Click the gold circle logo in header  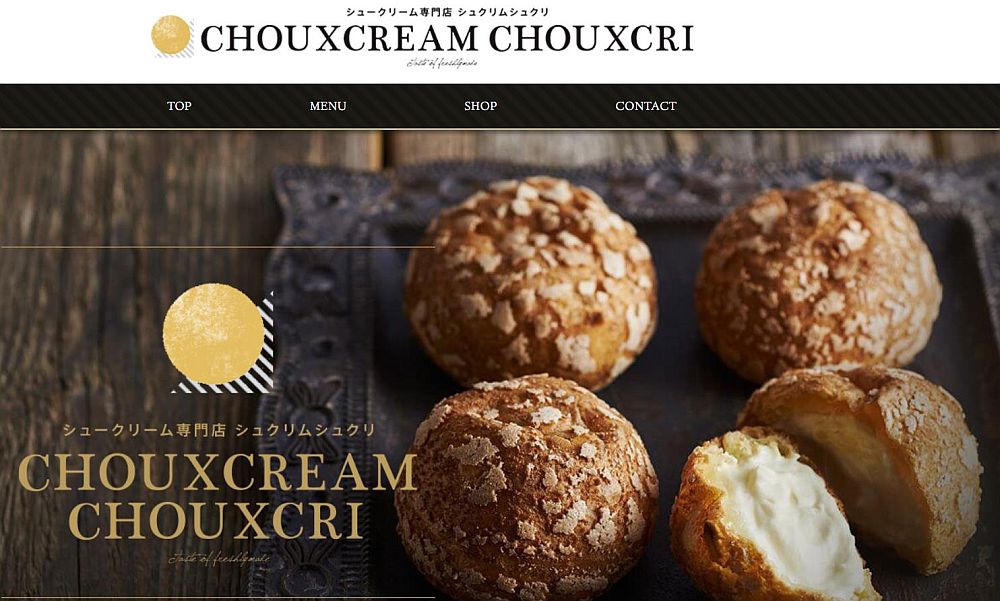pyautogui.click(x=171, y=35)
